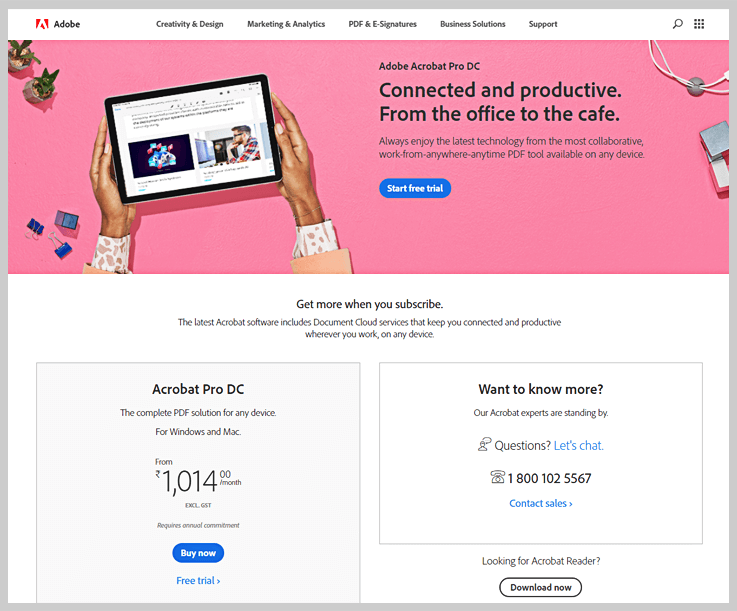This screenshot has width=737, height=611.
Task: Open the Support menu item
Action: pos(543,24)
